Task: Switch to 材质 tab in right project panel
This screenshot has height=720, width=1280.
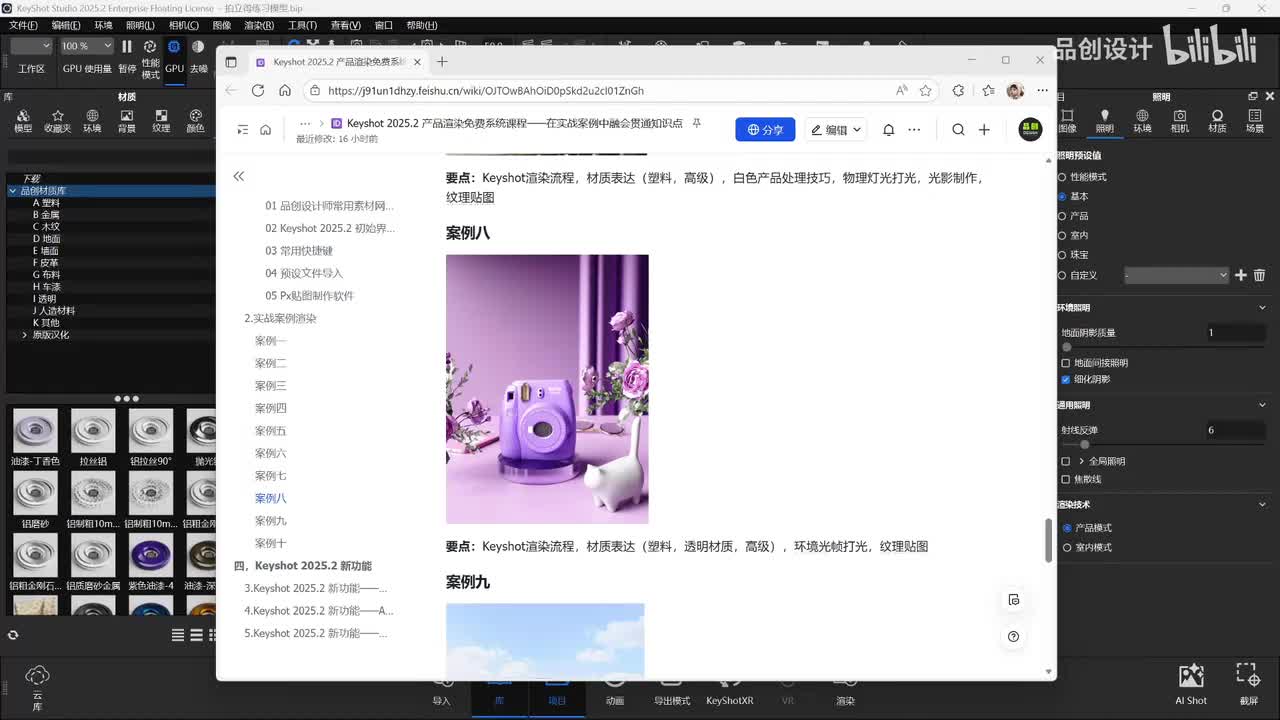Action: [x=1217, y=121]
